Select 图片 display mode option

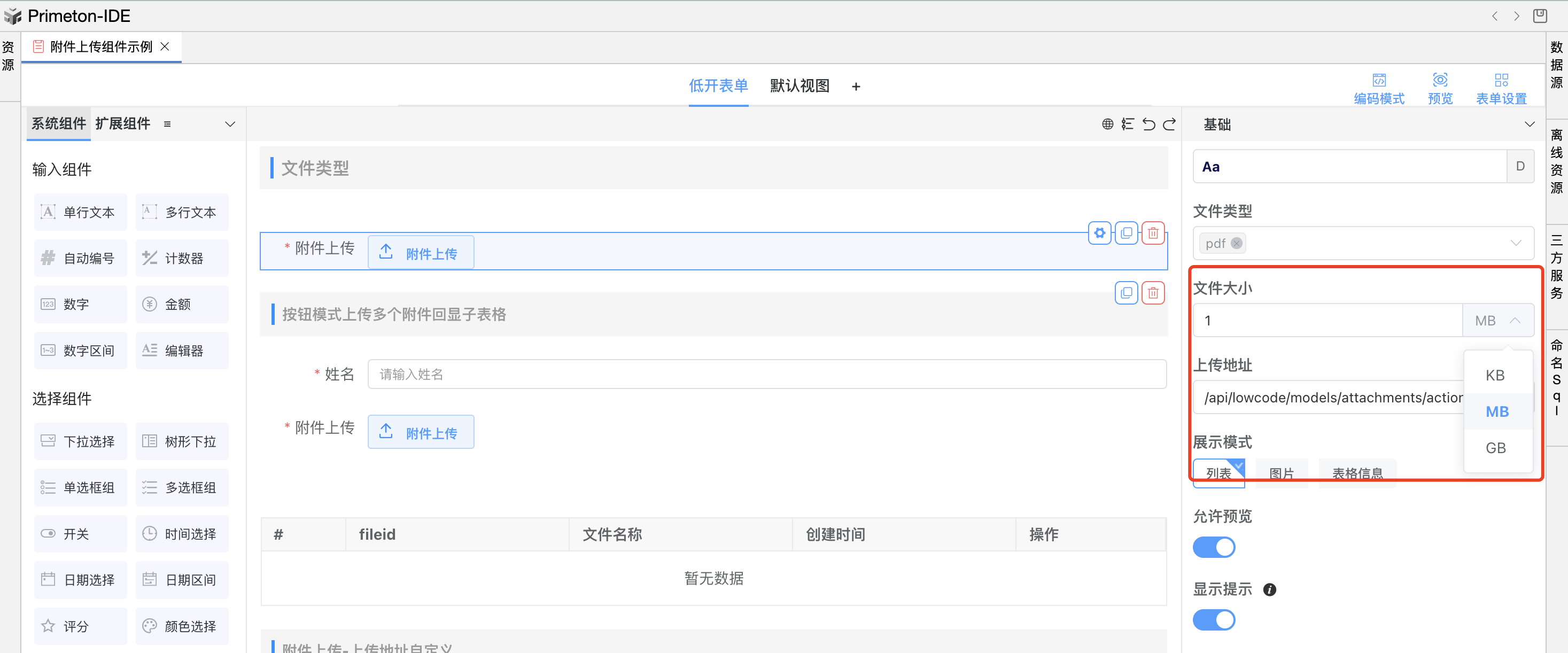pyautogui.click(x=1282, y=473)
